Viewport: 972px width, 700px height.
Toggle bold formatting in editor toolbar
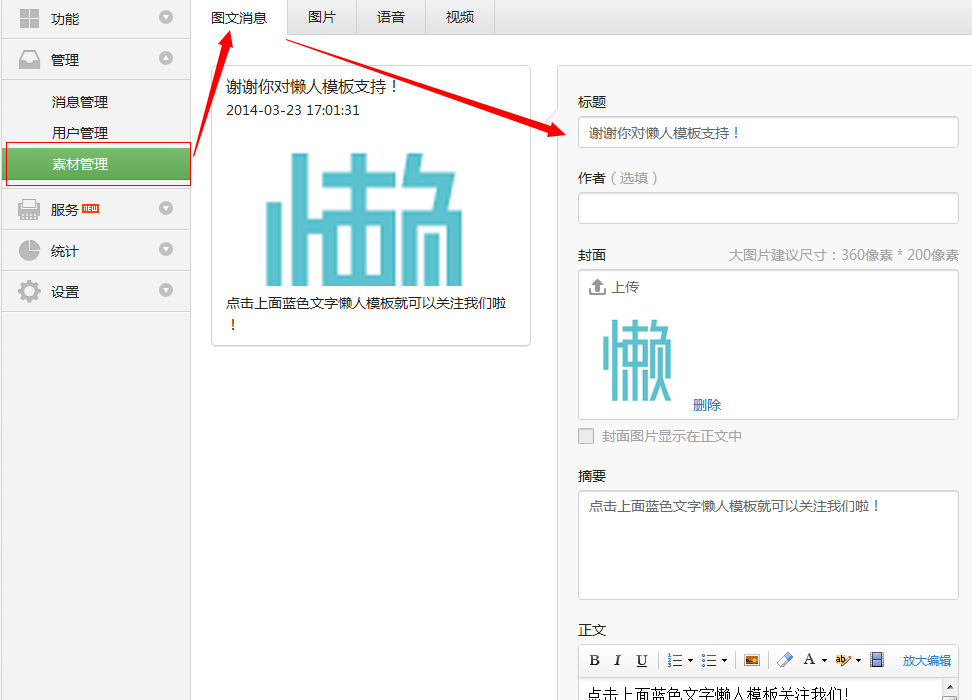[594, 660]
